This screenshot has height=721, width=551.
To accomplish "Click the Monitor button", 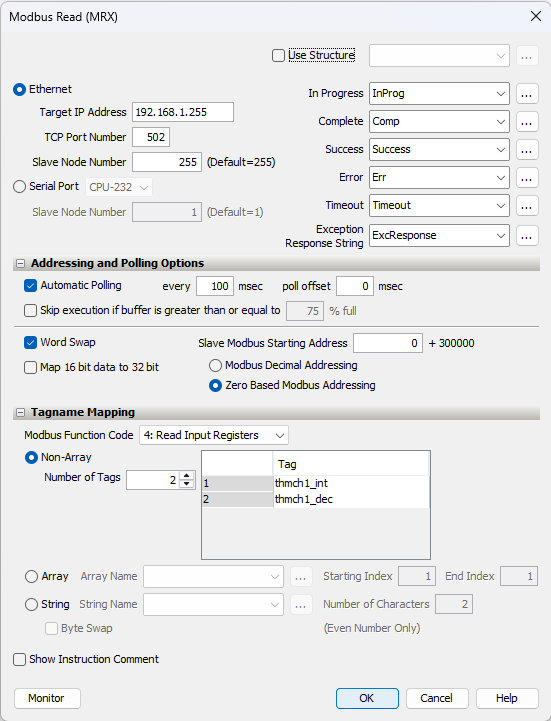I will 47,698.
